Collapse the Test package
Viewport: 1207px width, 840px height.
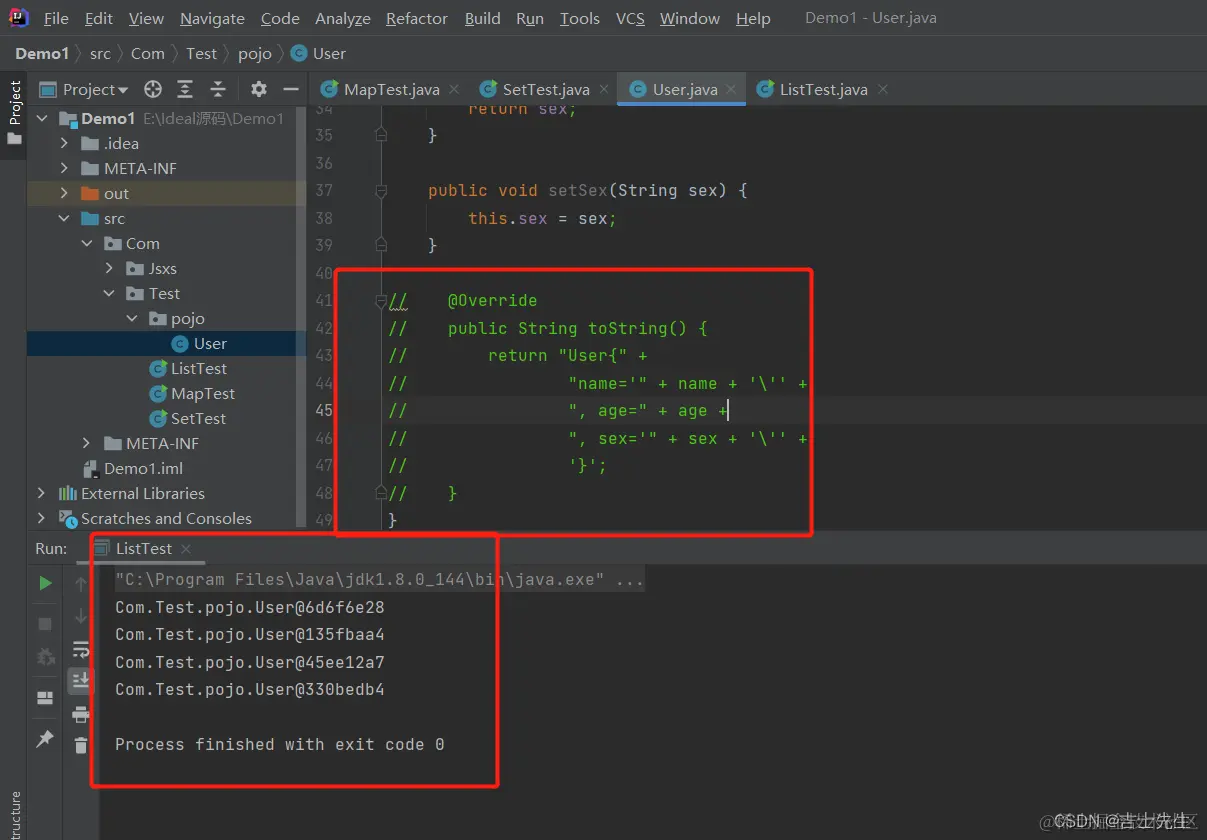click(109, 293)
